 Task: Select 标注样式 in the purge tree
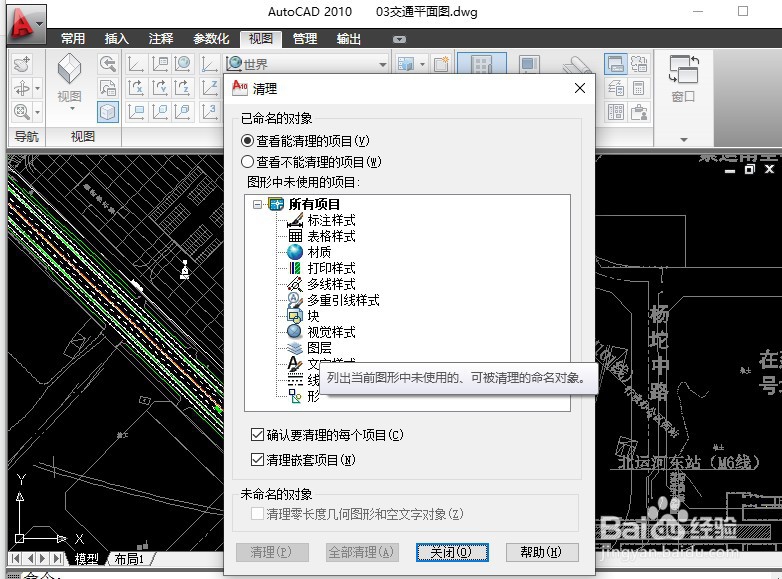pyautogui.click(x=331, y=220)
